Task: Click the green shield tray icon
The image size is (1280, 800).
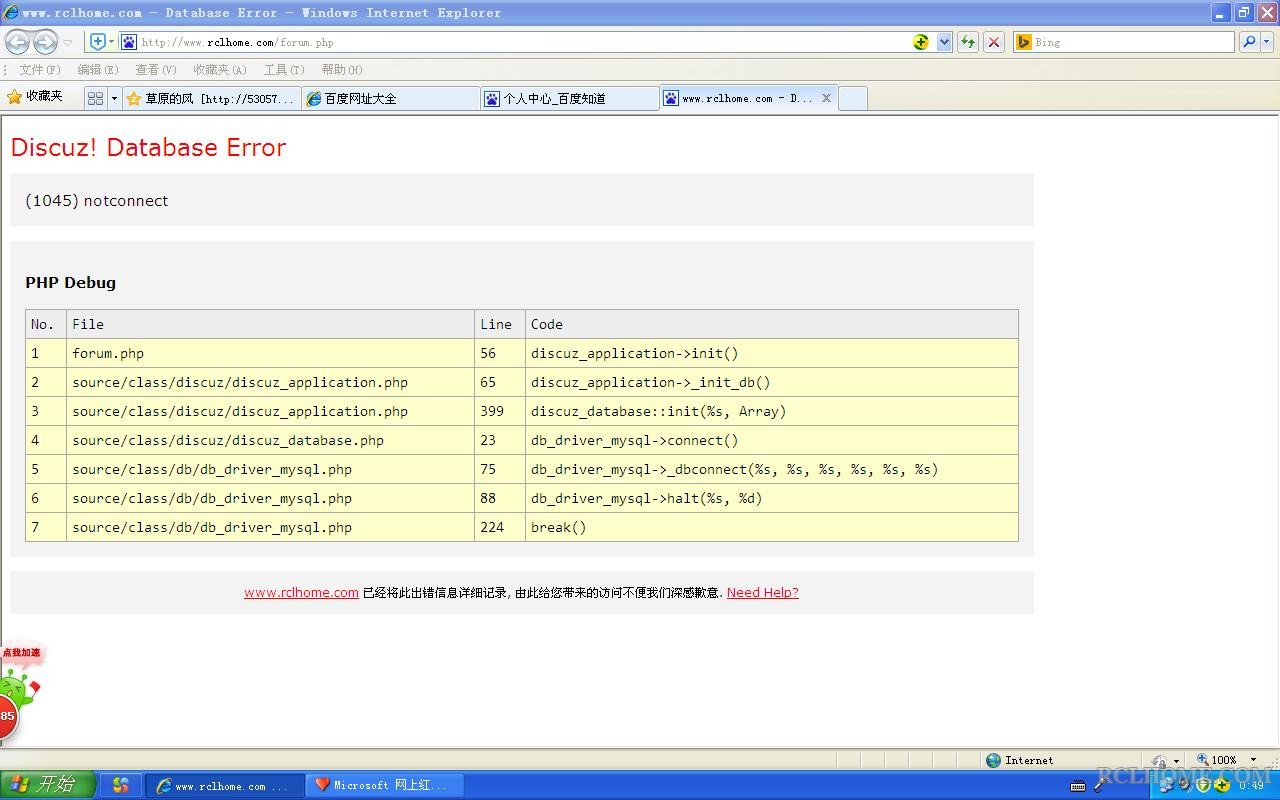Action: 1203,786
